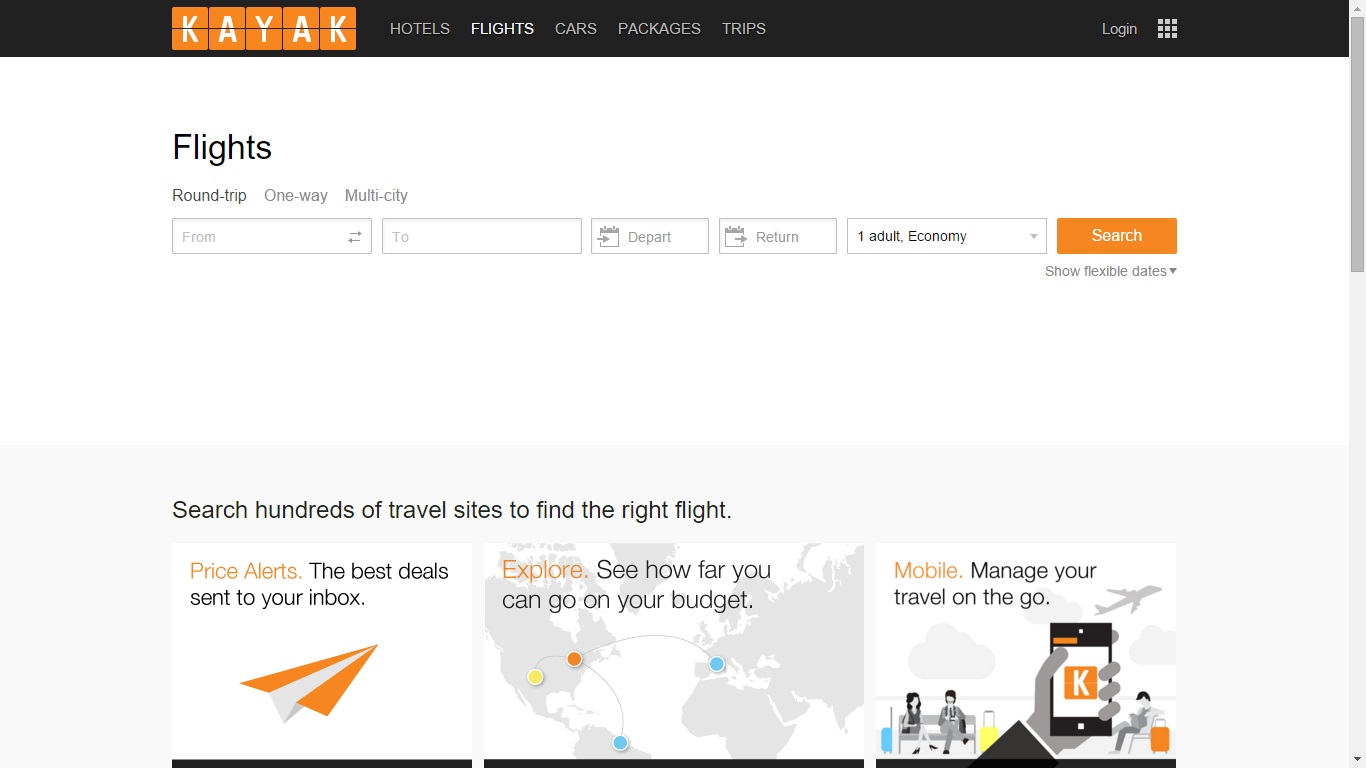Click the Flights page heading

point(222,148)
